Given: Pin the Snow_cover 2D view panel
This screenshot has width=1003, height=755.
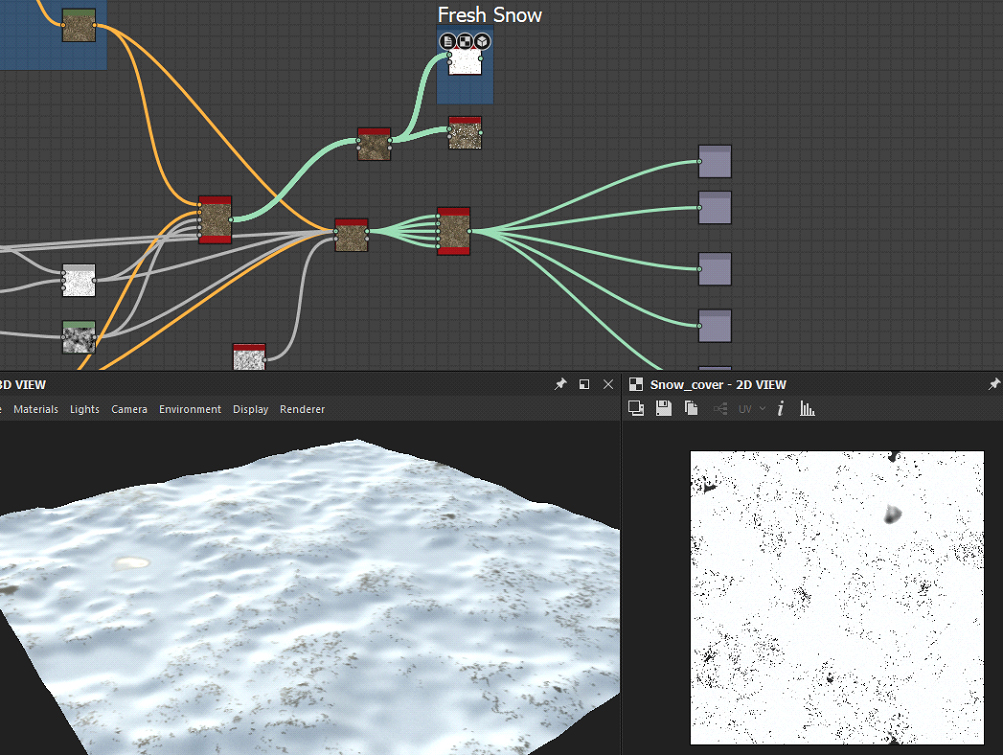Looking at the screenshot, I should tap(994, 384).
